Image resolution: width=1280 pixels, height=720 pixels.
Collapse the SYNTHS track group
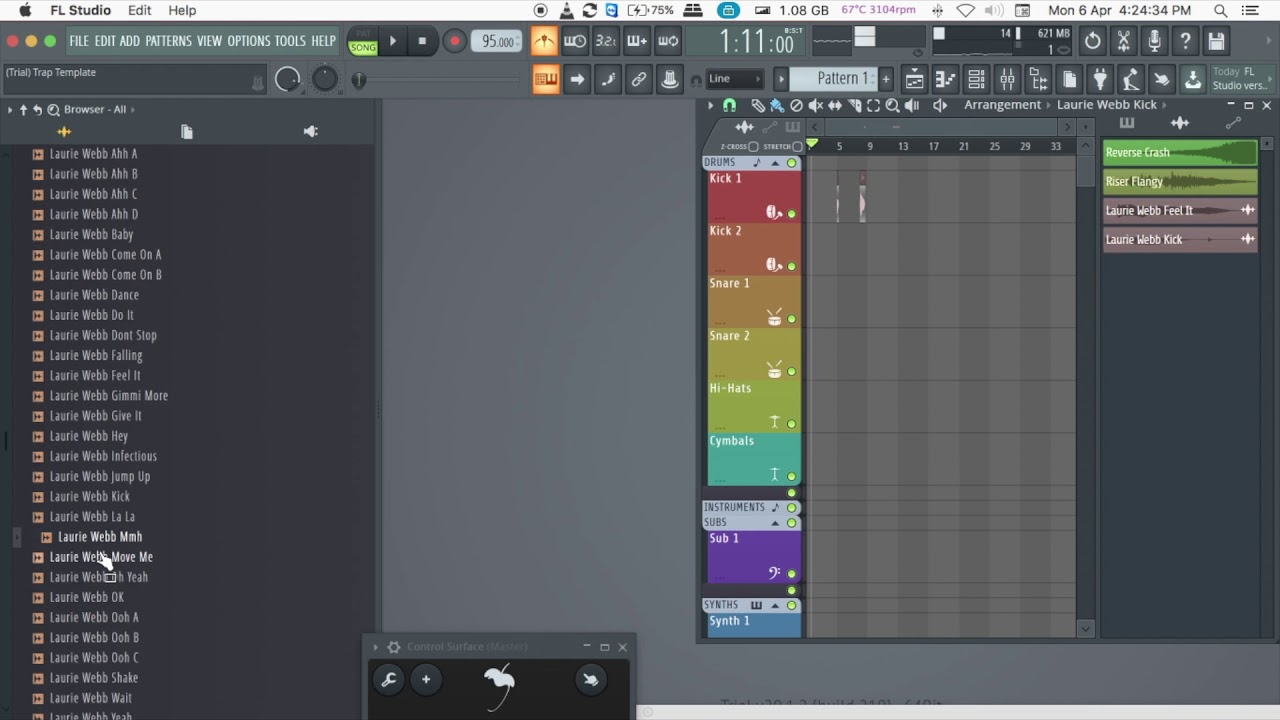pos(775,606)
